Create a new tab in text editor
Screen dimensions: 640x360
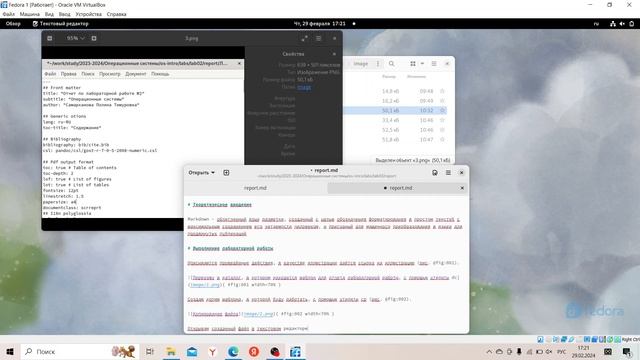coord(226,173)
